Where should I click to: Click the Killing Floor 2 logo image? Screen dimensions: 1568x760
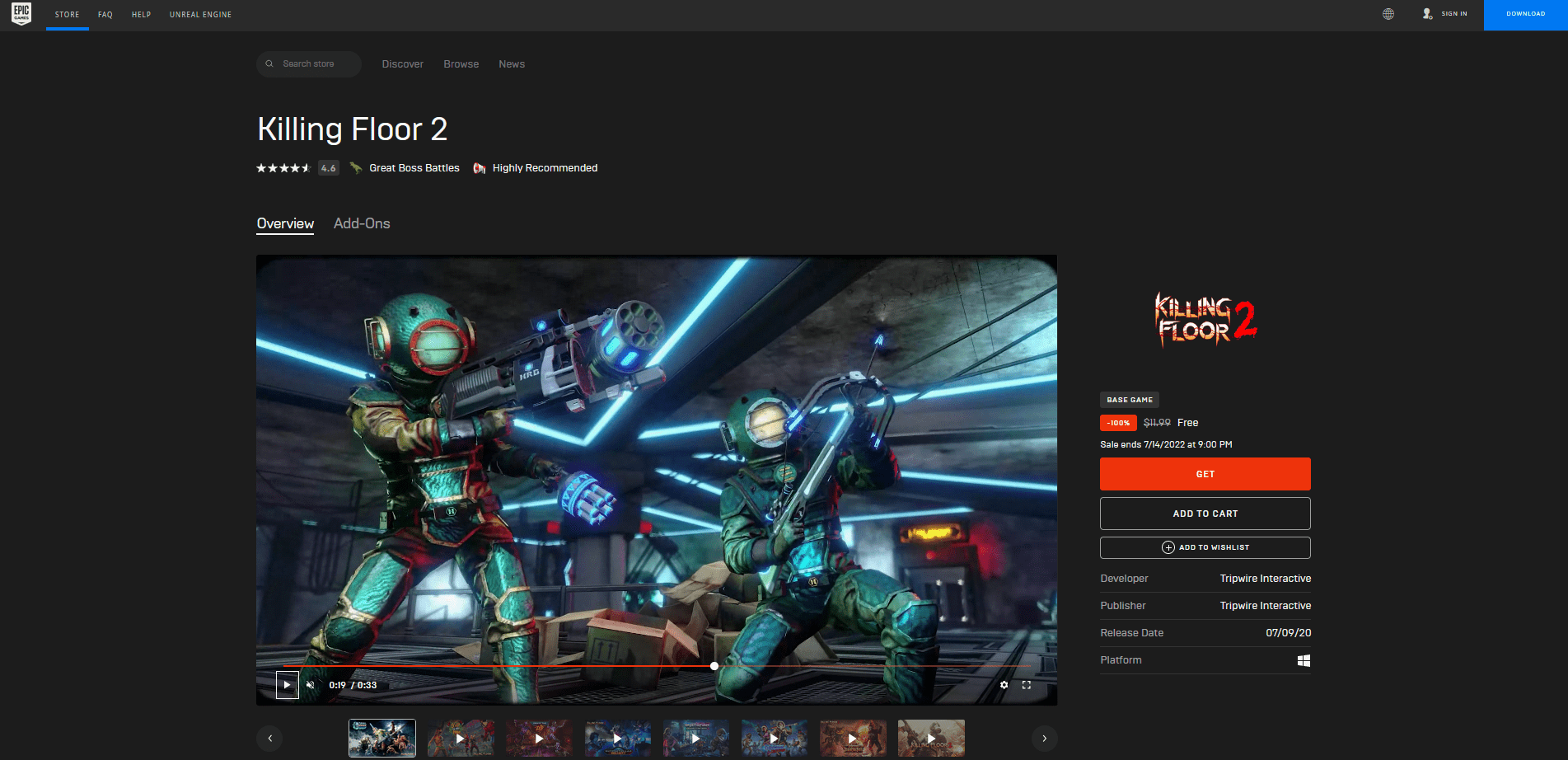1205,320
